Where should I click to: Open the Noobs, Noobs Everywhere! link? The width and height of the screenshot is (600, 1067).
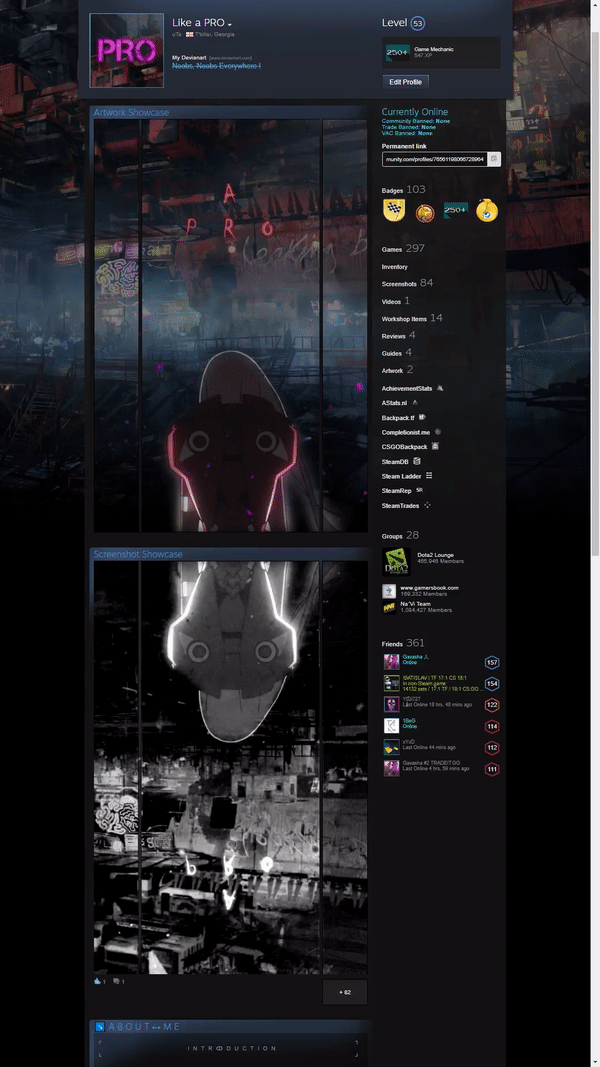[x=216, y=66]
